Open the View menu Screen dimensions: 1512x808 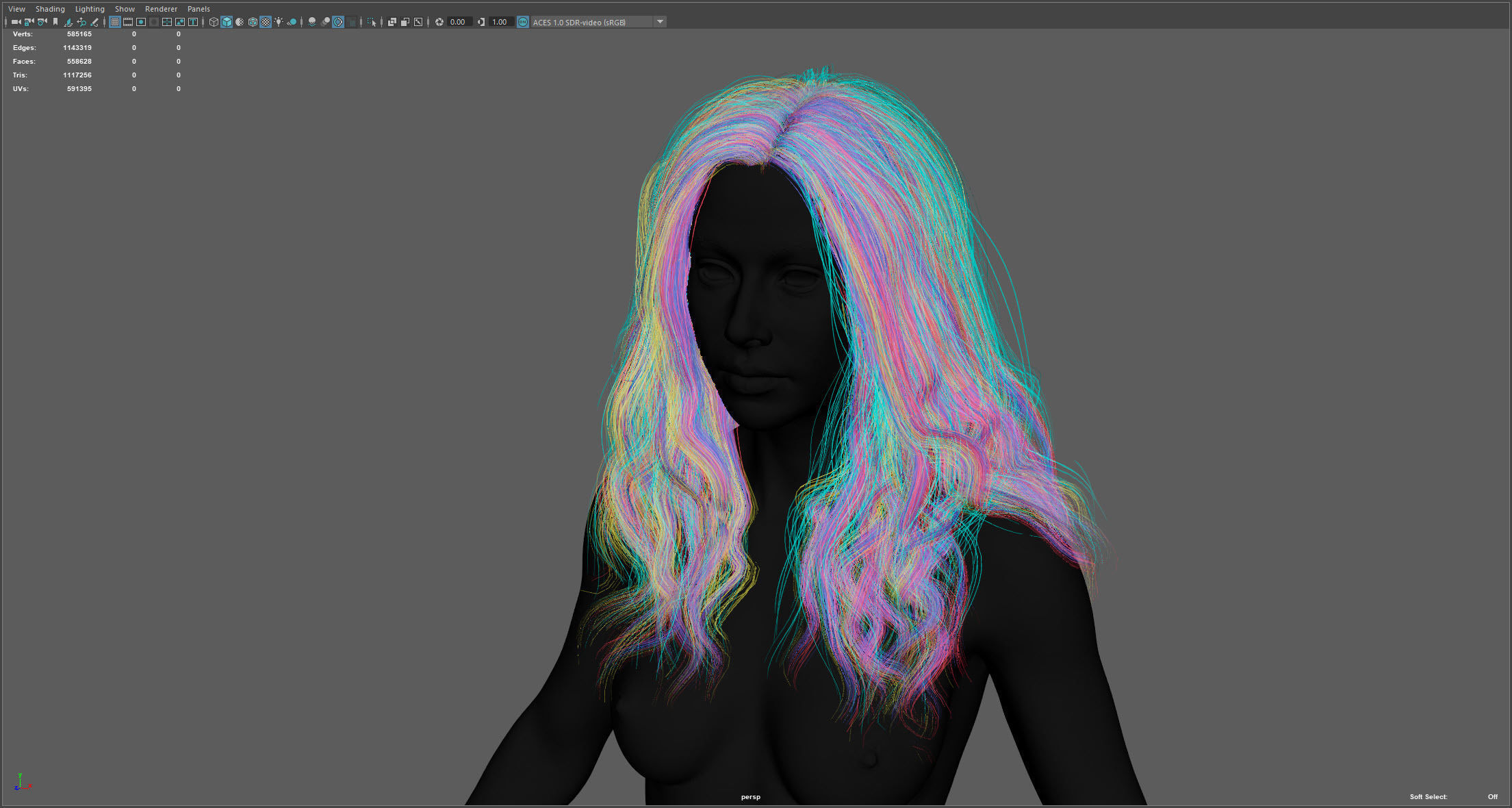[x=16, y=9]
